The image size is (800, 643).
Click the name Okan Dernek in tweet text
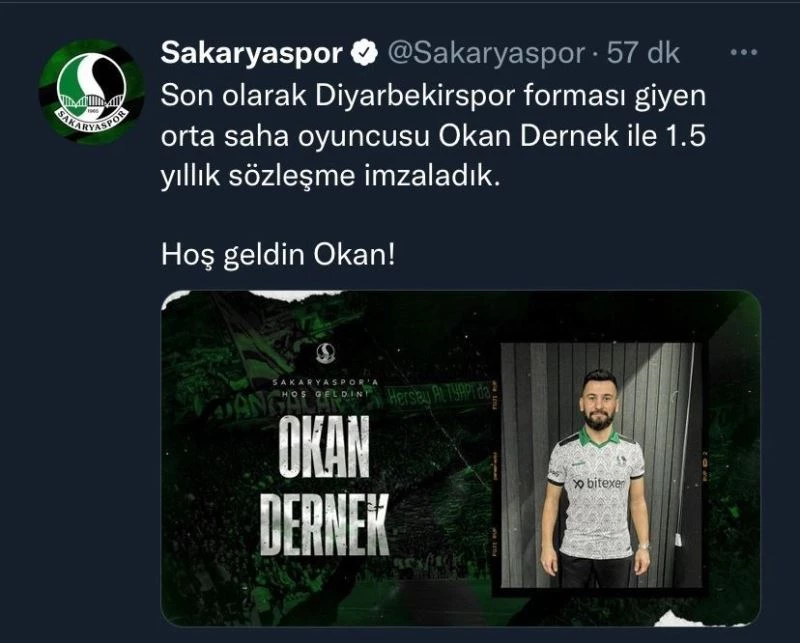pos(529,136)
